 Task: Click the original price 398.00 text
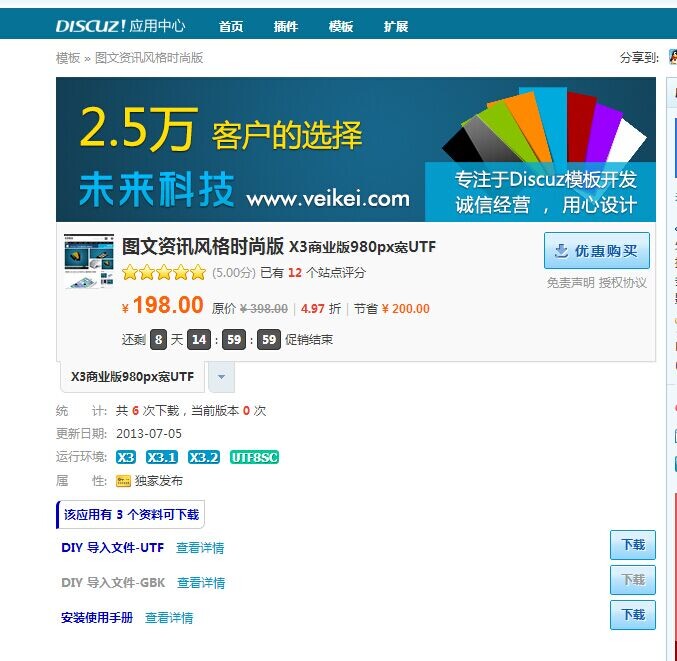point(264,309)
